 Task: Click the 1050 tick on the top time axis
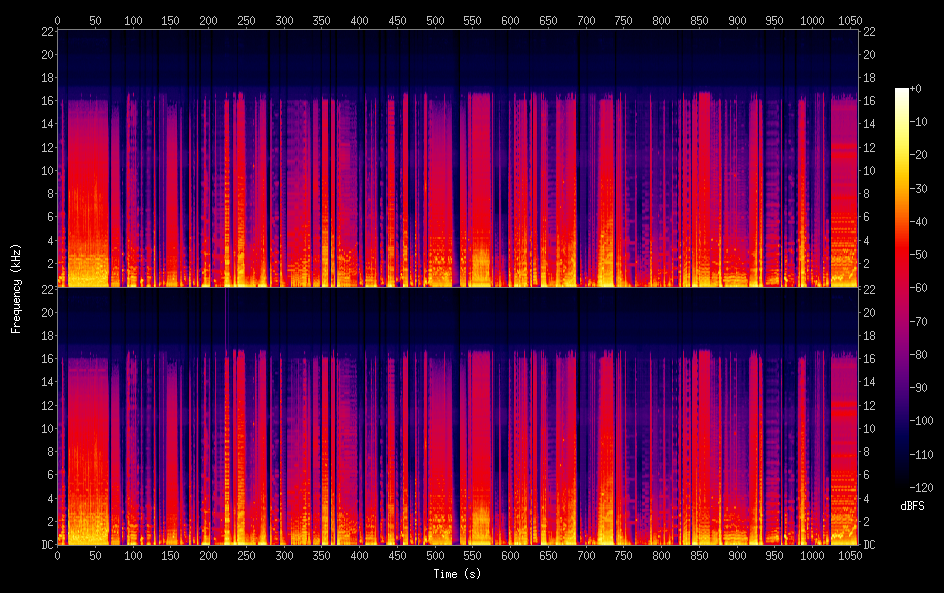pos(849,20)
